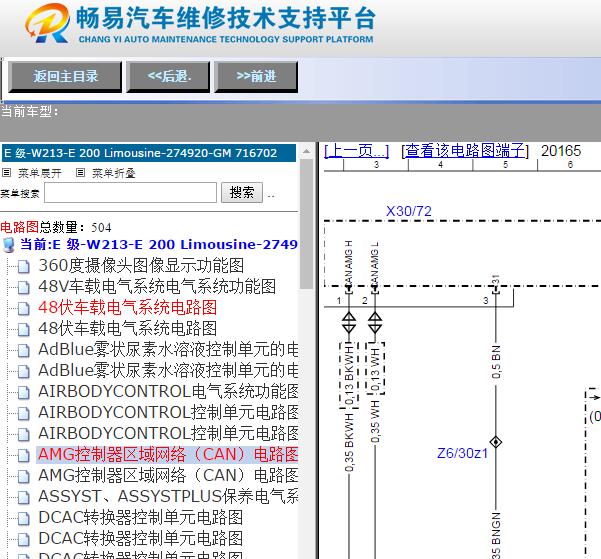This screenshot has width=601, height=559.
Task: Open second AIRBODYCONTROL控制单元电路图
Action: [x=168, y=433]
